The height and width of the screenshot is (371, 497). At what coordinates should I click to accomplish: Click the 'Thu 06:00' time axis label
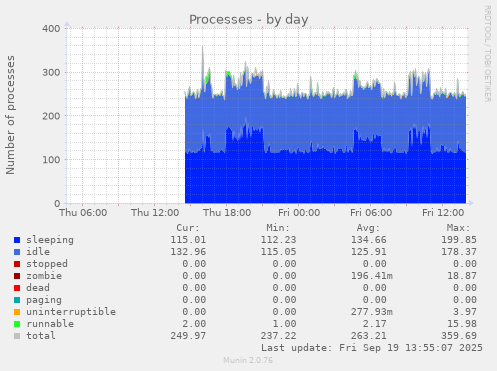coord(83,213)
